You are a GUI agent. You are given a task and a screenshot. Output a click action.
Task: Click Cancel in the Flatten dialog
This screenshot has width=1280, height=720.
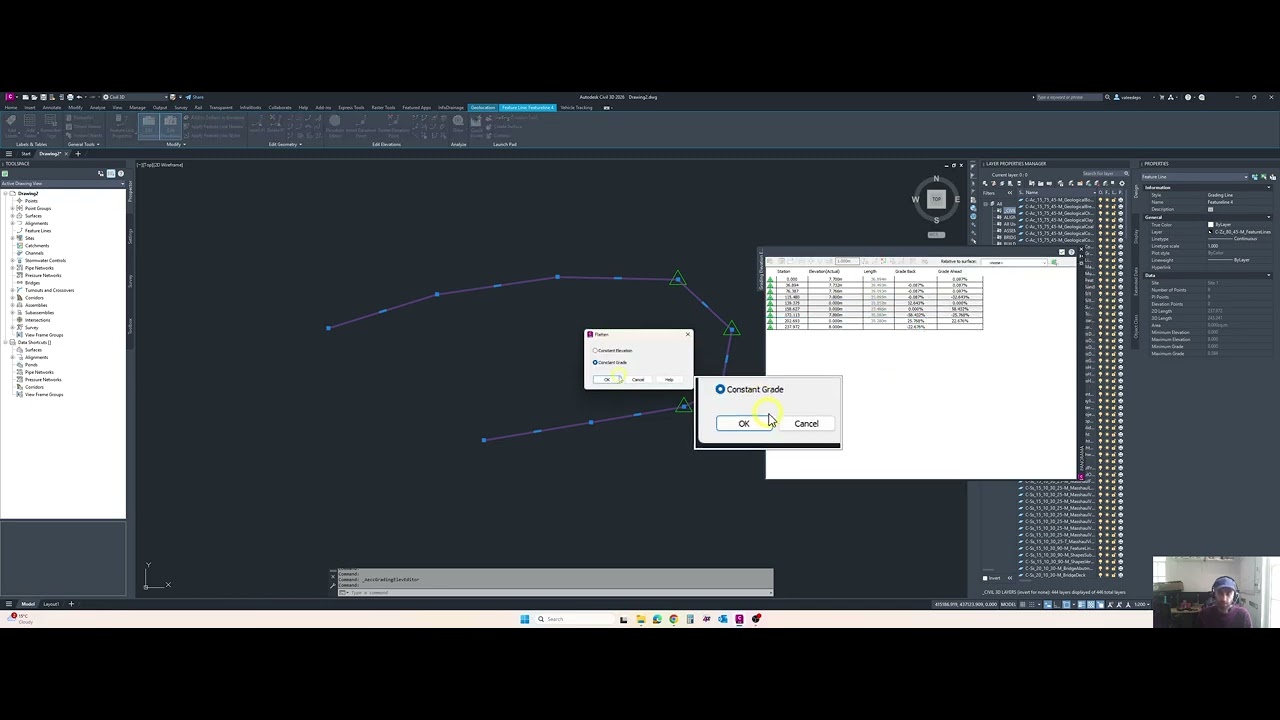638,379
